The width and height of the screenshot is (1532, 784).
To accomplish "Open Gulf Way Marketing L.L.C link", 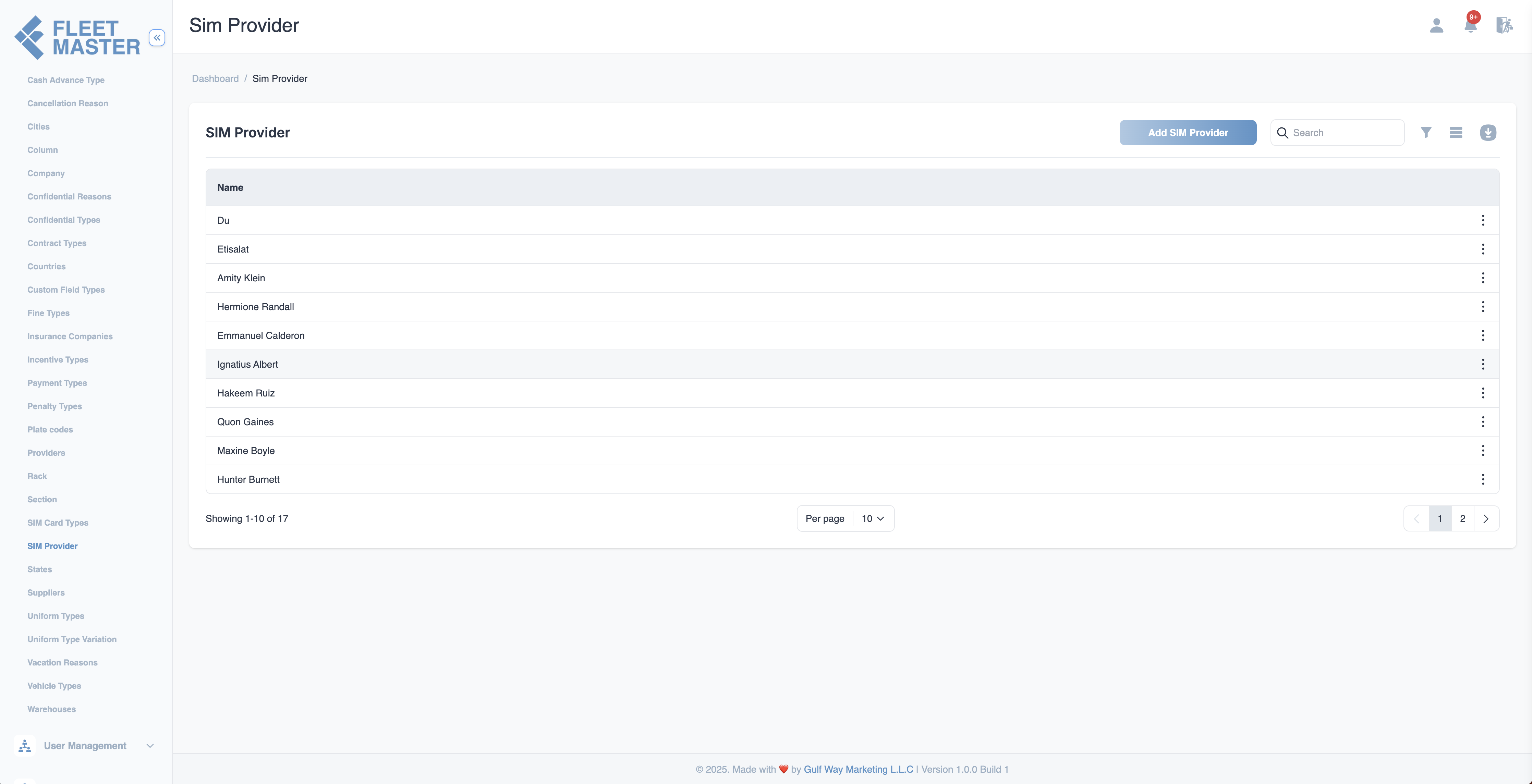I will pos(858,769).
